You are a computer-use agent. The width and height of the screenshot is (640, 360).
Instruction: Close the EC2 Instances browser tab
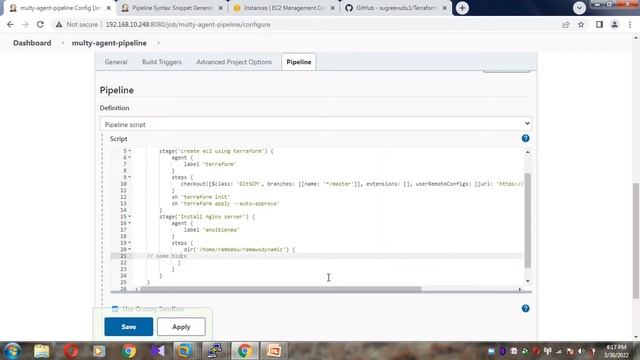(x=333, y=8)
